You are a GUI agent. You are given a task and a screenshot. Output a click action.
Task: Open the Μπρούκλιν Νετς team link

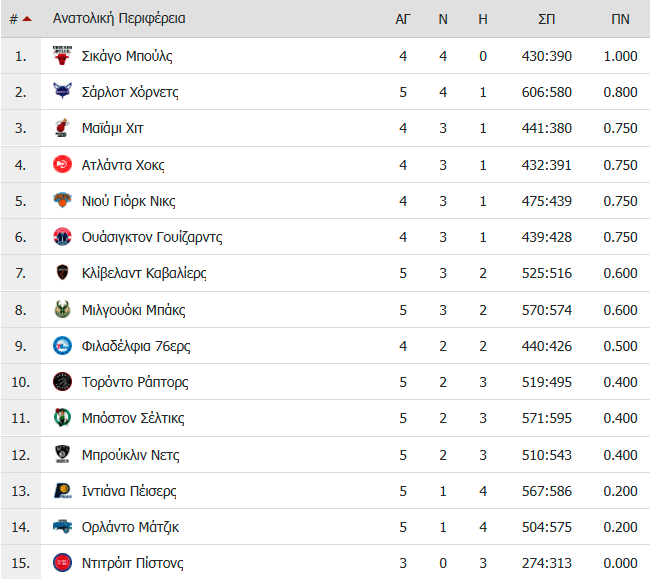pyautogui.click(x=130, y=455)
